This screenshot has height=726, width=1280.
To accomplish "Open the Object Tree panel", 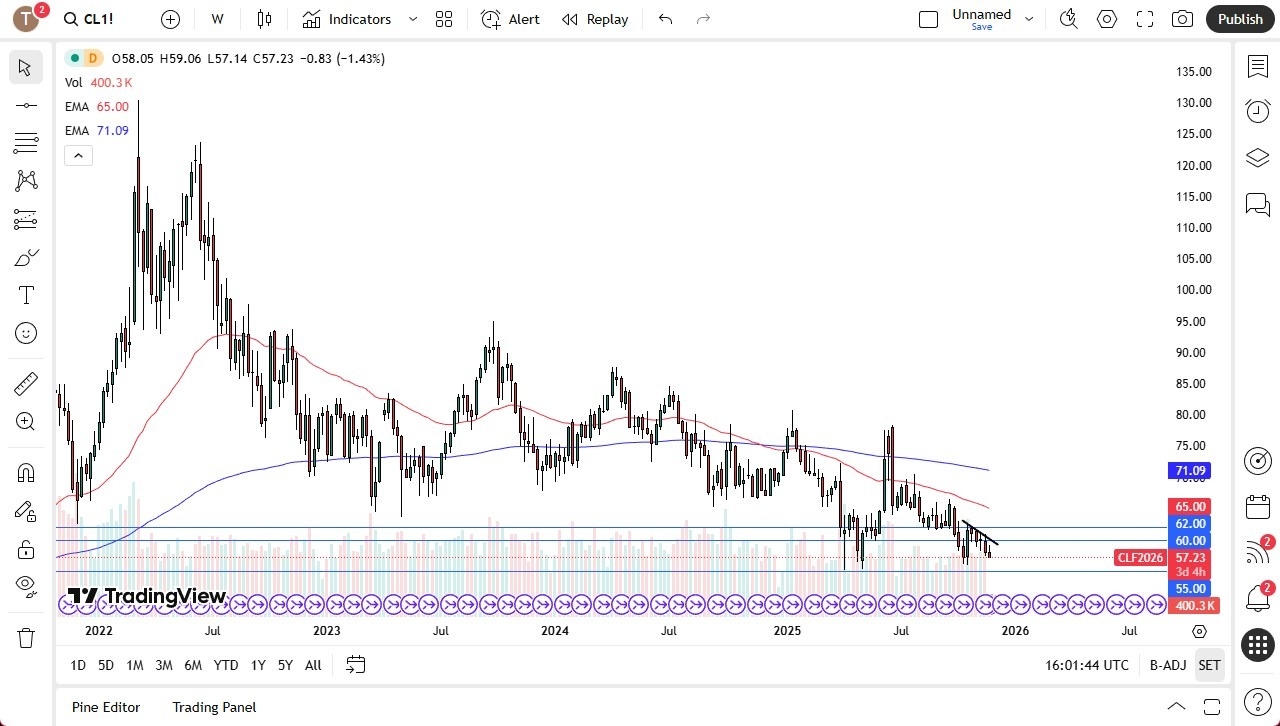I will [1257, 157].
